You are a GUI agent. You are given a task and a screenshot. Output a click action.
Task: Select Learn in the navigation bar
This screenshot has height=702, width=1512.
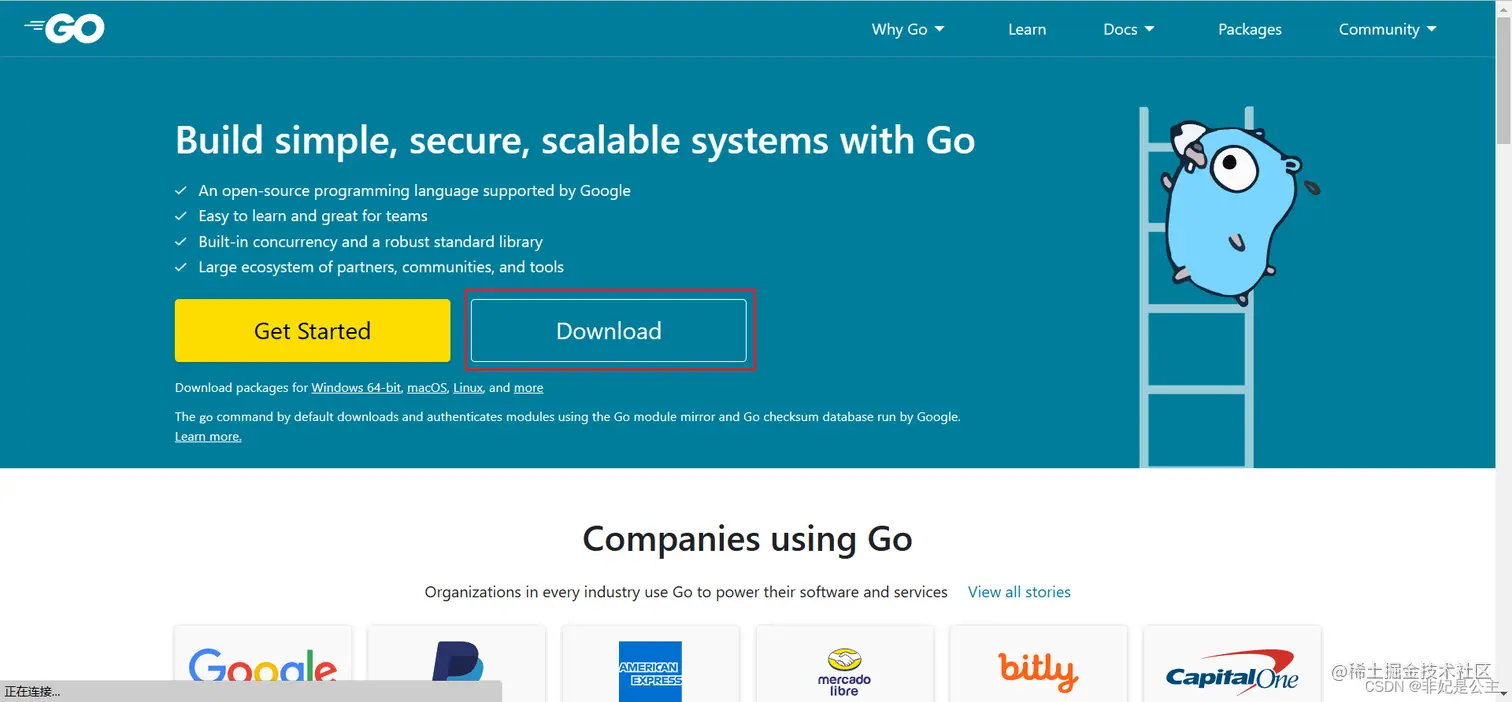[x=1026, y=29]
